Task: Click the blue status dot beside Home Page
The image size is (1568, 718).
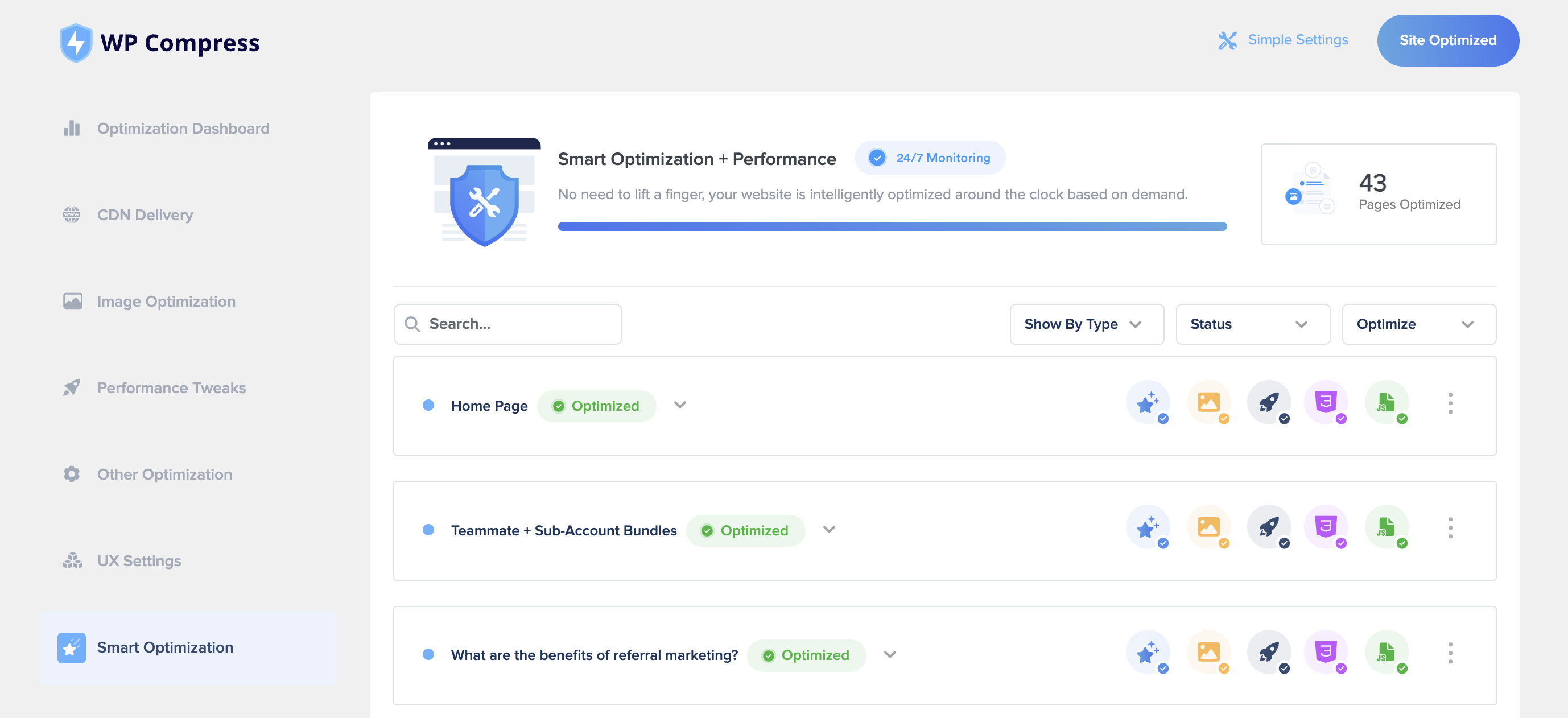Action: pyautogui.click(x=428, y=405)
